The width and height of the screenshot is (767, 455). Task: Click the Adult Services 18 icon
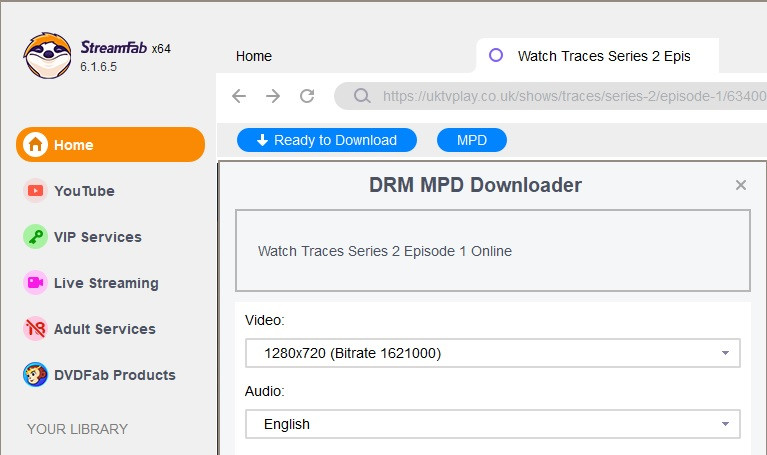pos(35,328)
